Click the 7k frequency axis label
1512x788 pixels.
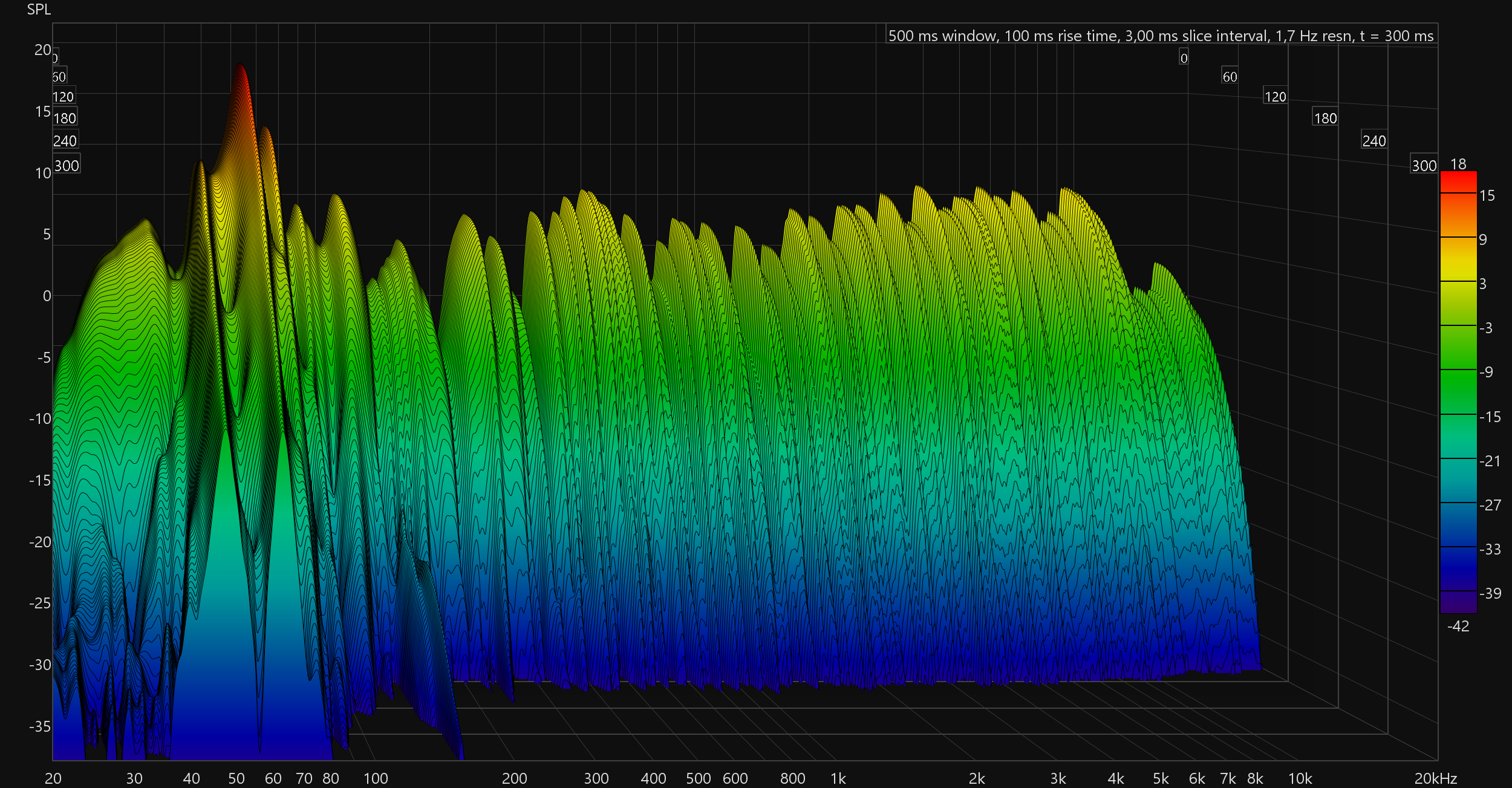[1228, 778]
